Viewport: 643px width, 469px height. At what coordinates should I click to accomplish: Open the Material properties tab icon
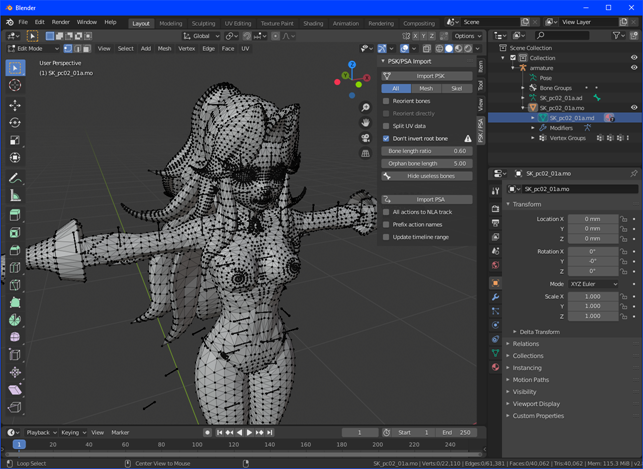coord(495,367)
